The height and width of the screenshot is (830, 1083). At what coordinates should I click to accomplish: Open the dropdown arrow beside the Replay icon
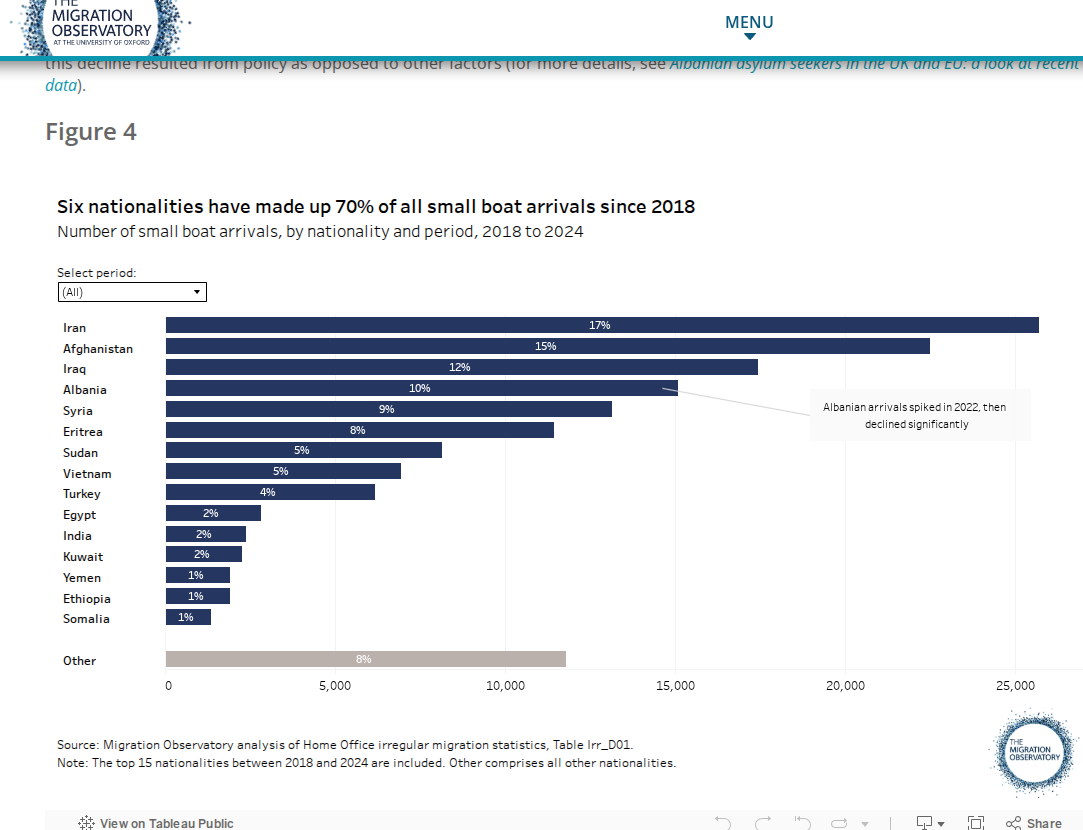pos(865,824)
